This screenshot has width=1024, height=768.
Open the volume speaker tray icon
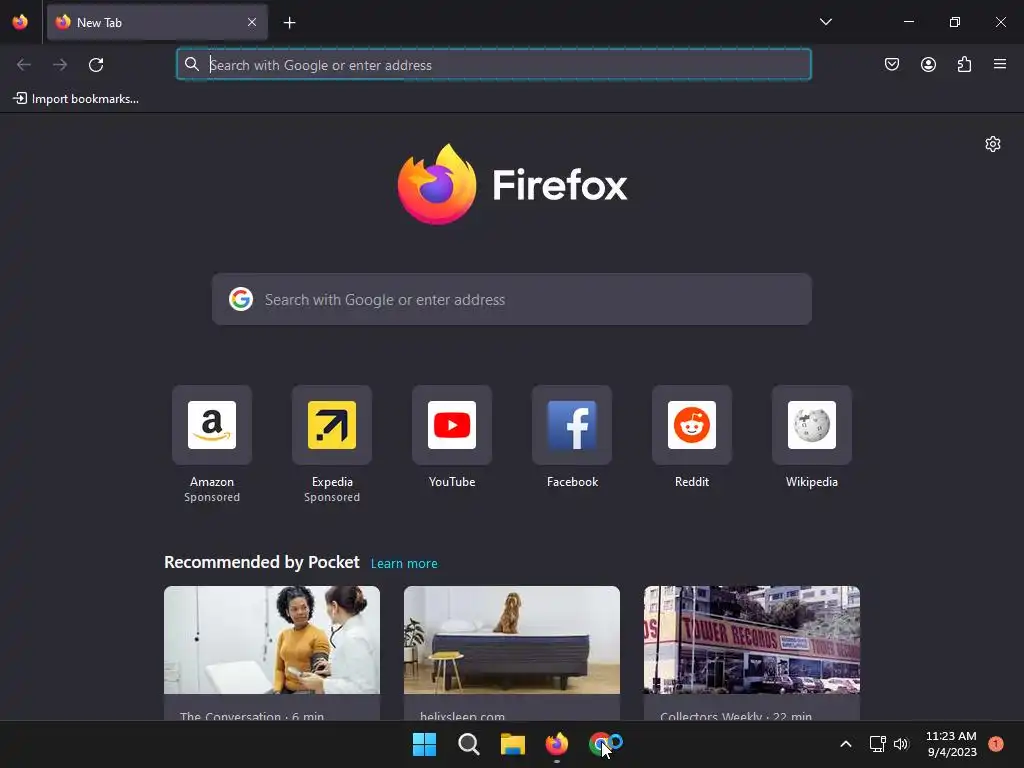(901, 744)
